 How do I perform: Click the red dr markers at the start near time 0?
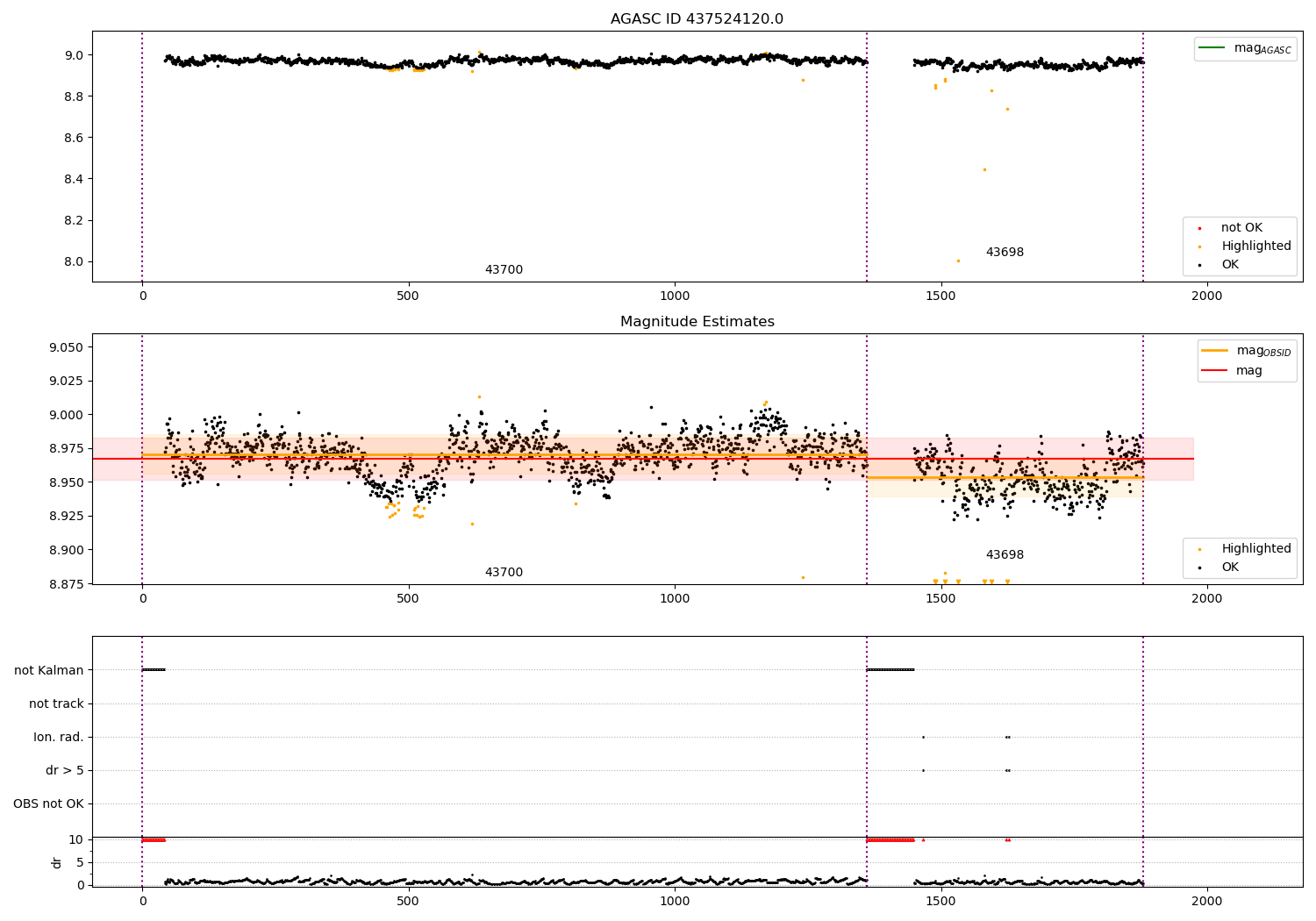(154, 840)
